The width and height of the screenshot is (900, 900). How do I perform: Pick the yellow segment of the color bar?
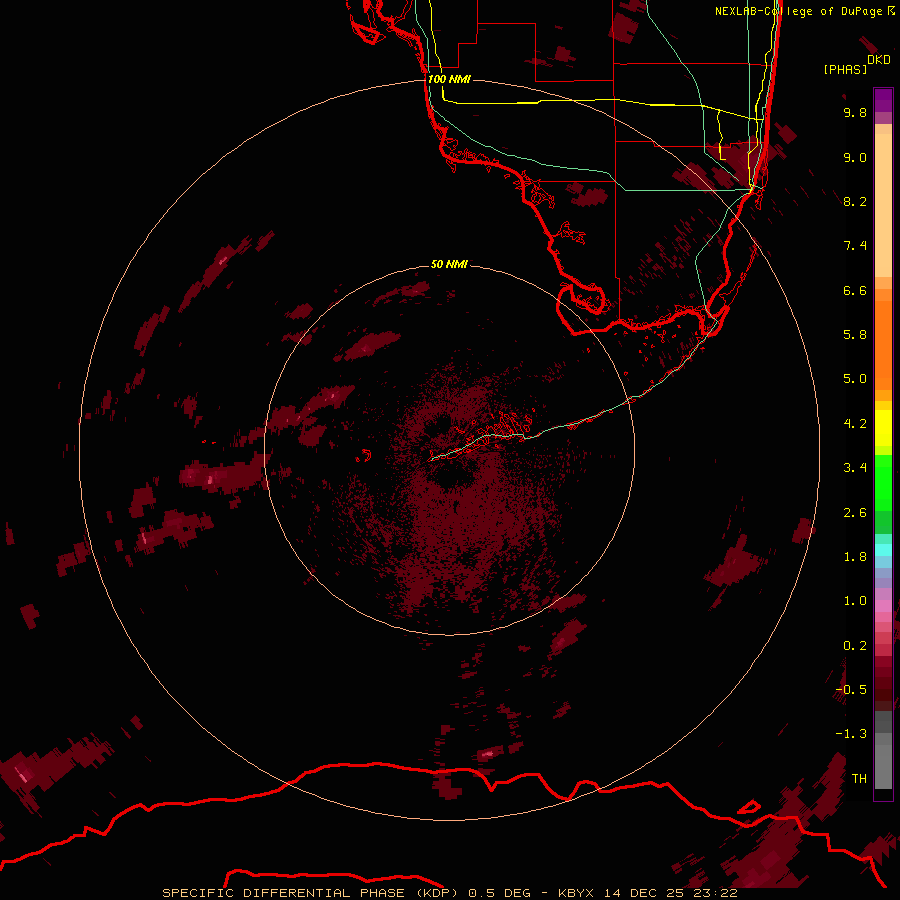pos(883,428)
